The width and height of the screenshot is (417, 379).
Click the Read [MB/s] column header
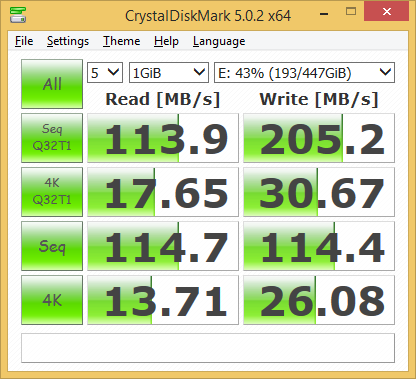point(163,99)
